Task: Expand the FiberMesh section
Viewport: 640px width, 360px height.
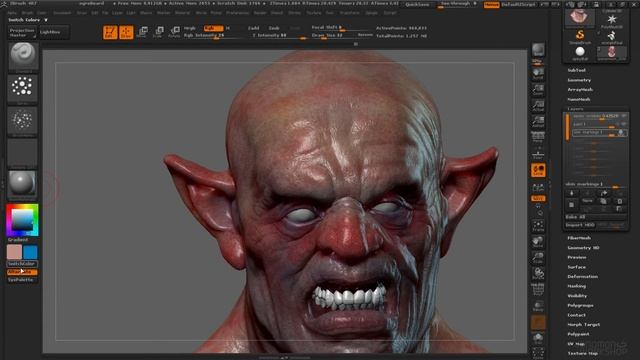Action: [x=579, y=238]
